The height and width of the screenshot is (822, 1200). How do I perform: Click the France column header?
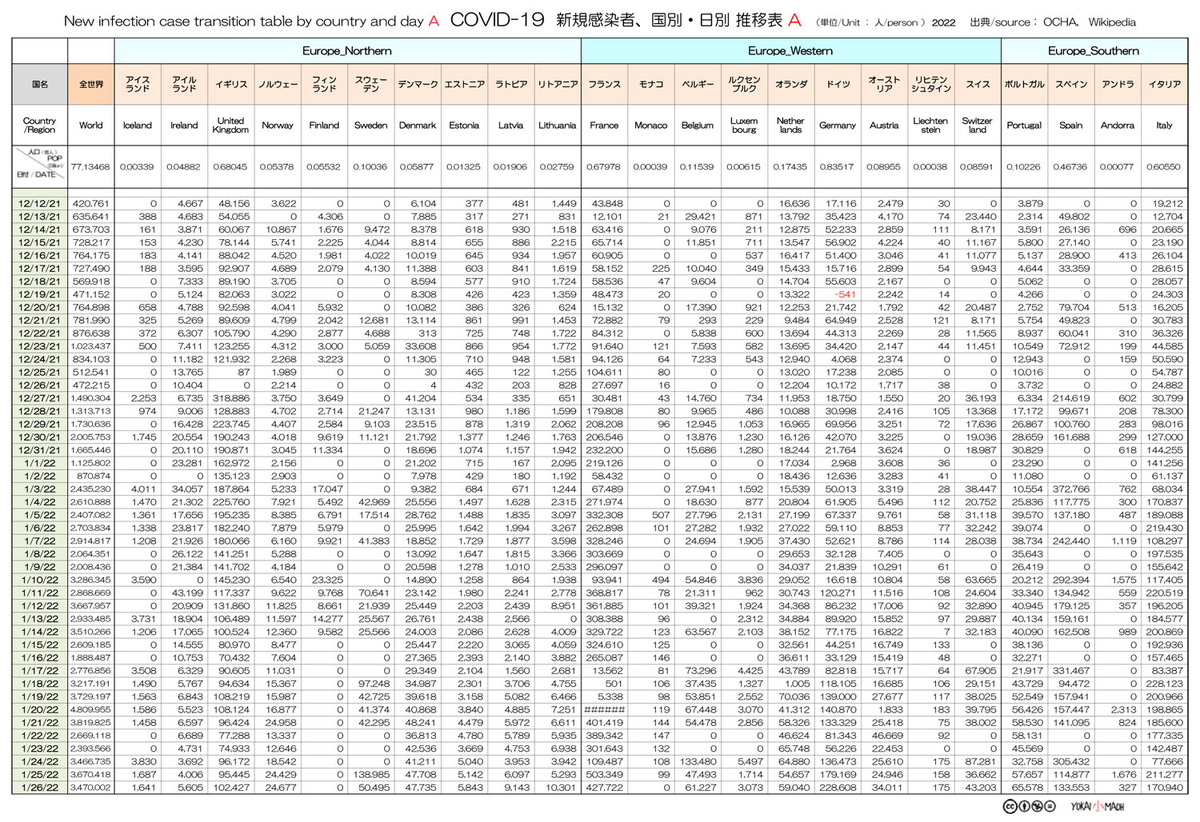tap(604, 126)
